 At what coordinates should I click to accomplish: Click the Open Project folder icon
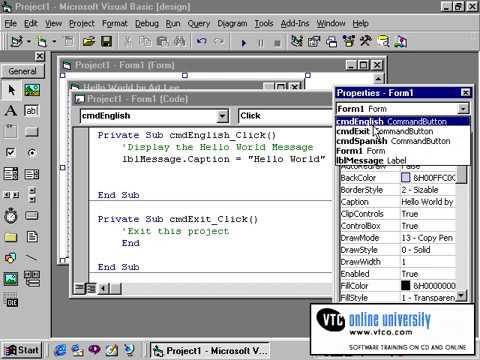point(89,42)
